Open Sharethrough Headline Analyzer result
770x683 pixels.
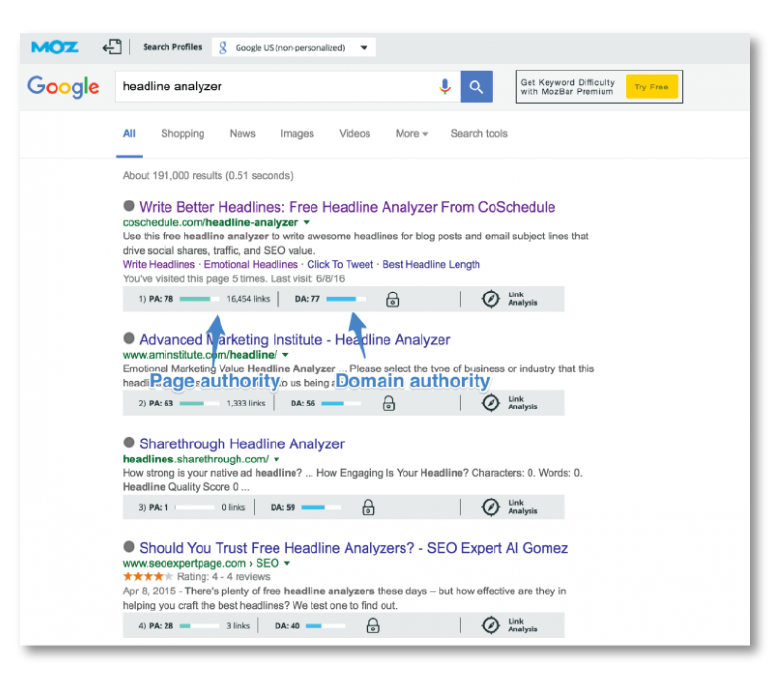[x=242, y=444]
